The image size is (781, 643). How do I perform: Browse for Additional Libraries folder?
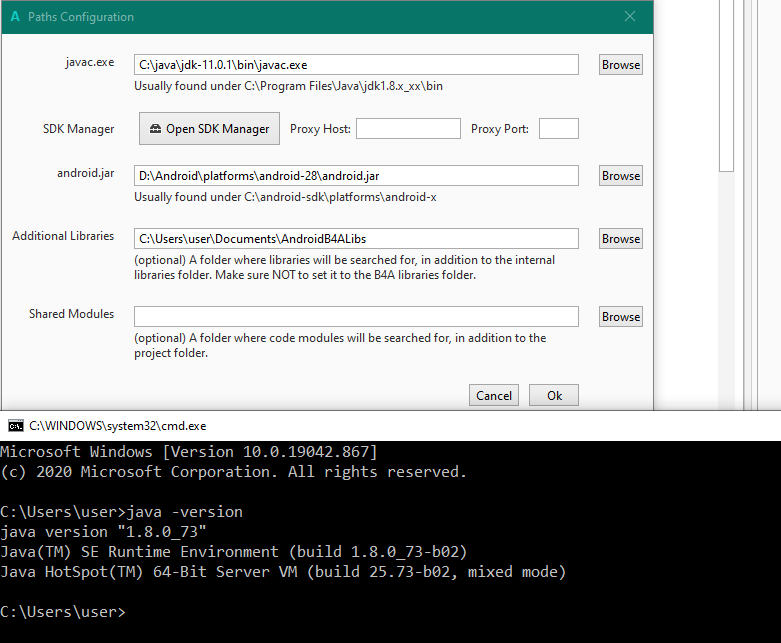(621, 239)
